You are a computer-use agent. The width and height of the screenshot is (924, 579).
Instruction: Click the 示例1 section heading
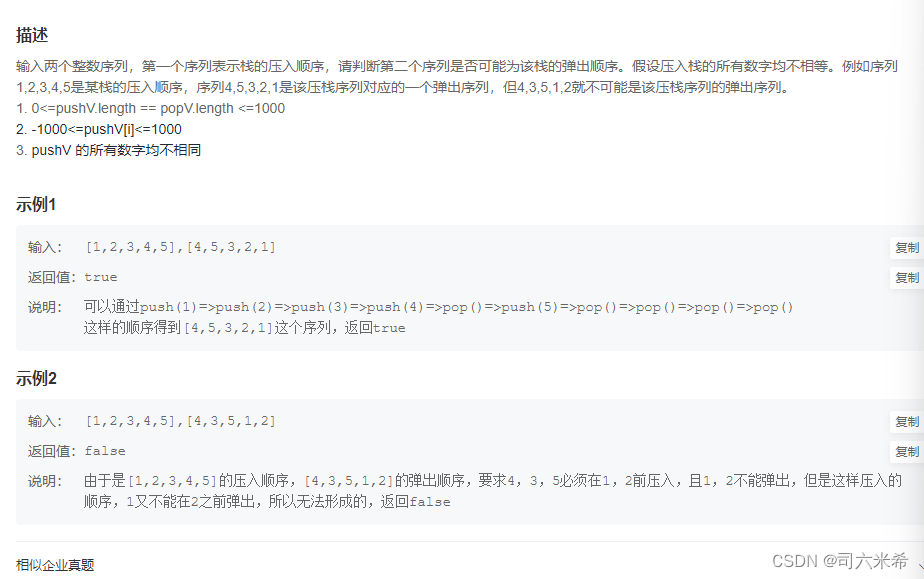[x=37, y=202]
